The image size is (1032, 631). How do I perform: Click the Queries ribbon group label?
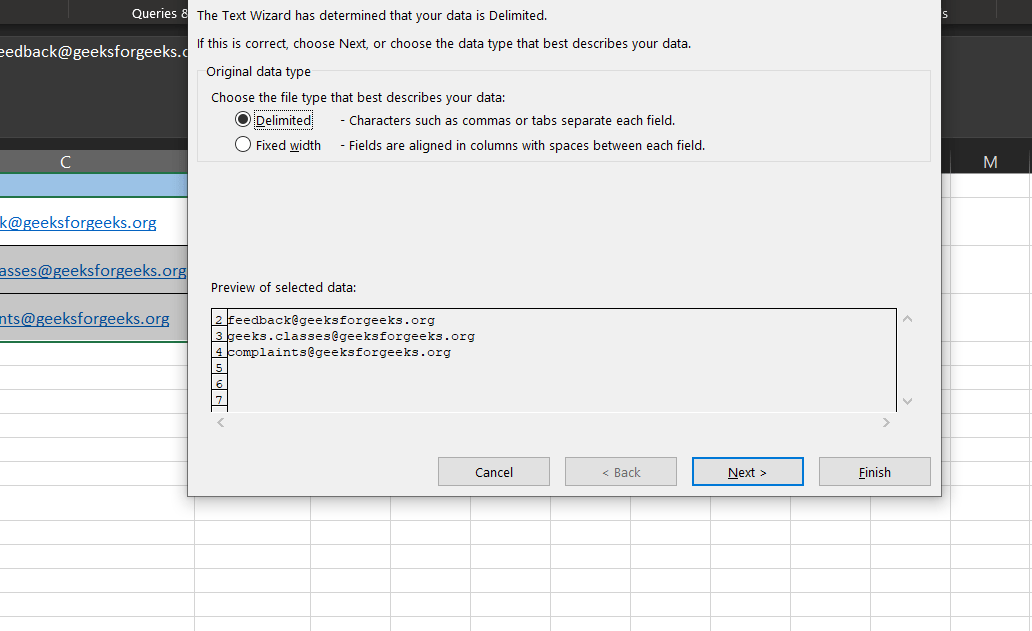point(159,13)
